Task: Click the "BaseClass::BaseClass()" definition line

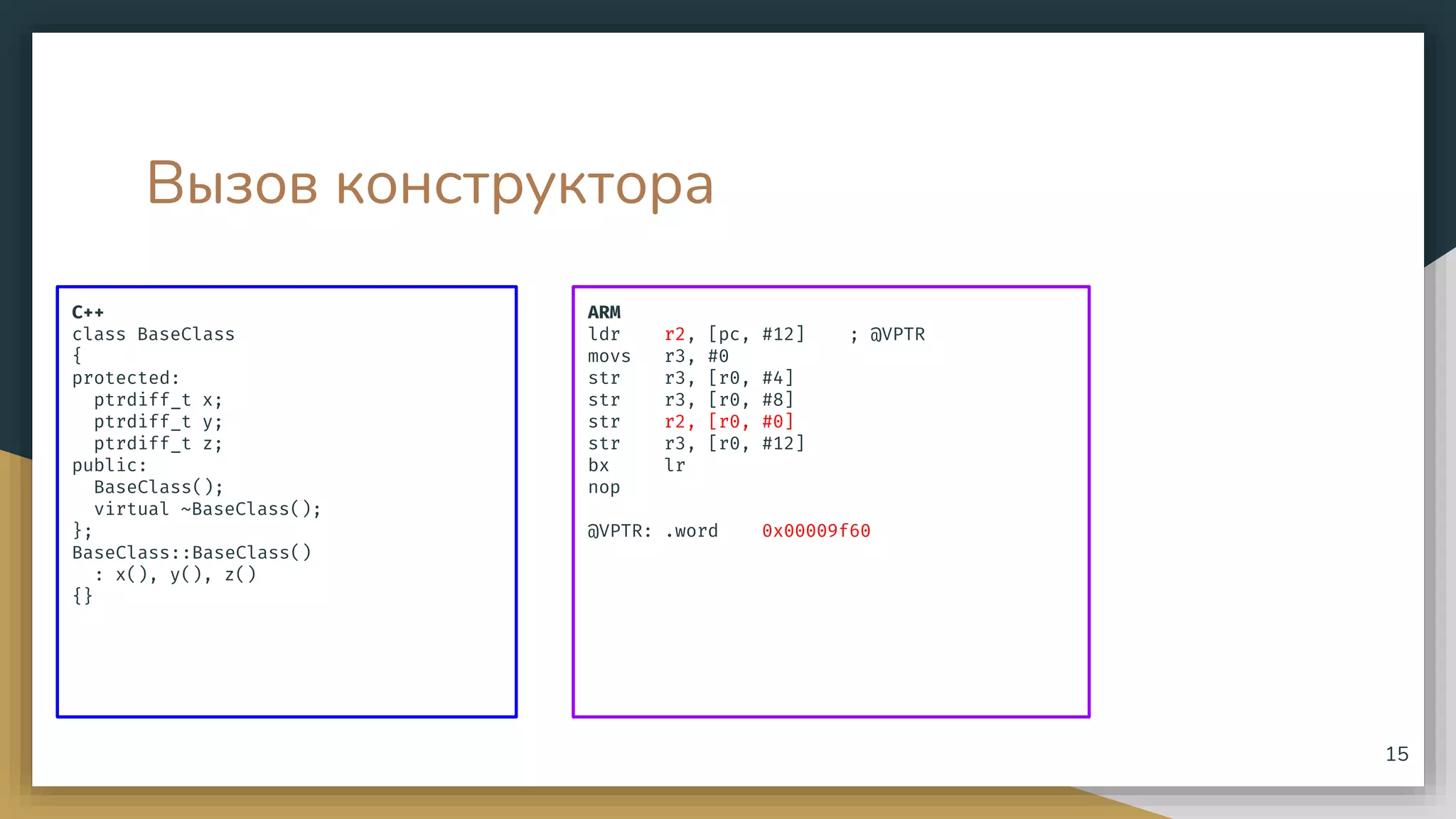Action: 192,552
